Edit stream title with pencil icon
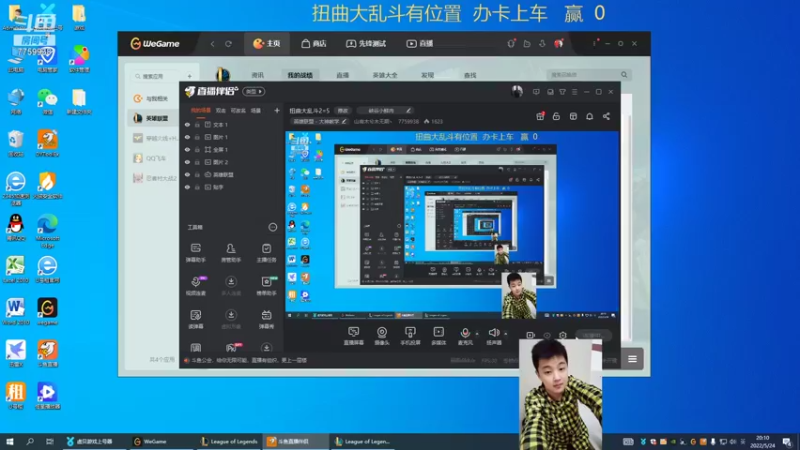 click(408, 110)
